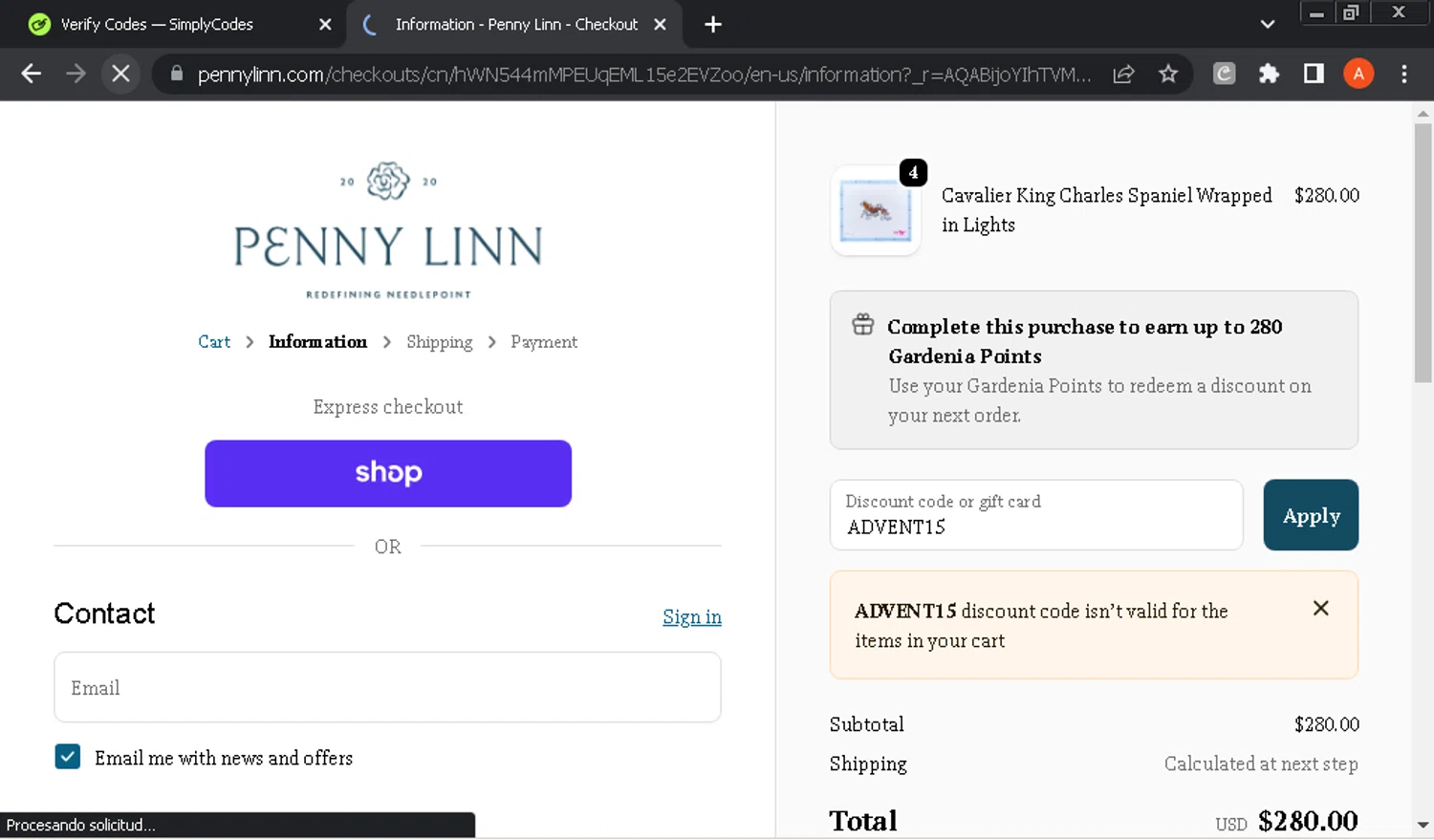Image resolution: width=1434 pixels, height=840 pixels.
Task: Click the Express checkout label
Action: (x=387, y=407)
